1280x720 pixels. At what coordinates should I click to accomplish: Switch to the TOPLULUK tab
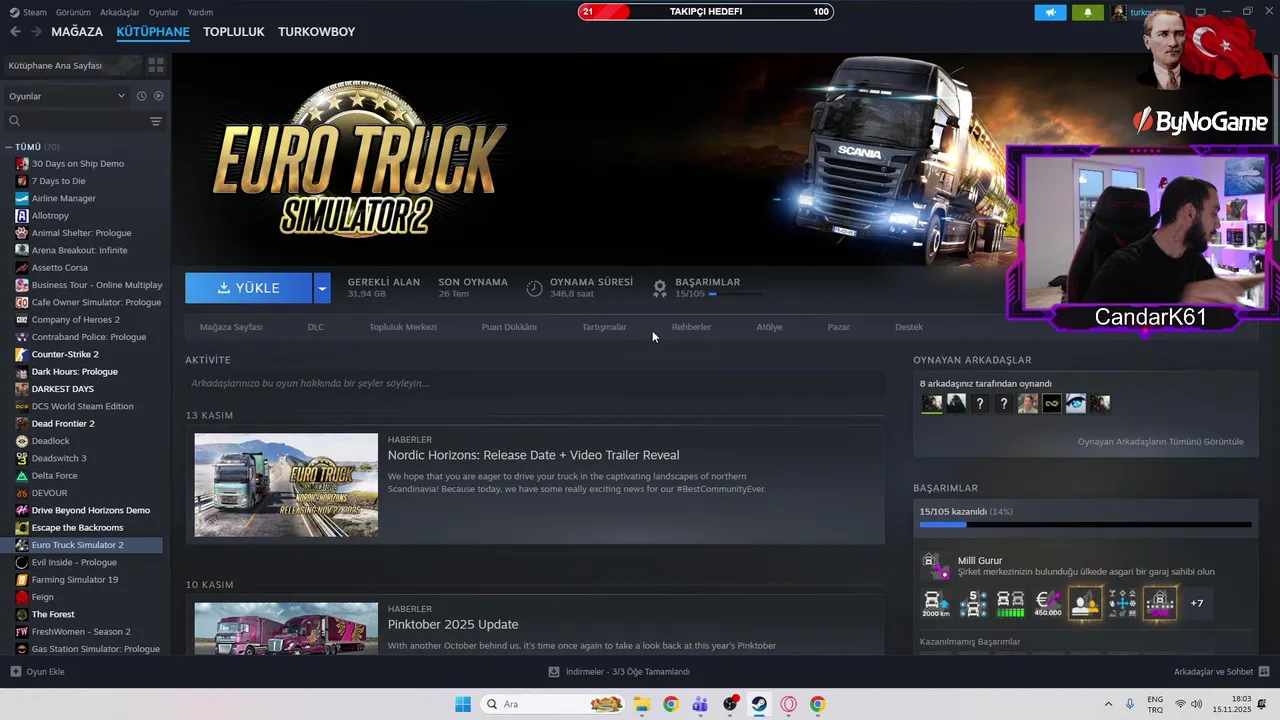point(234,32)
